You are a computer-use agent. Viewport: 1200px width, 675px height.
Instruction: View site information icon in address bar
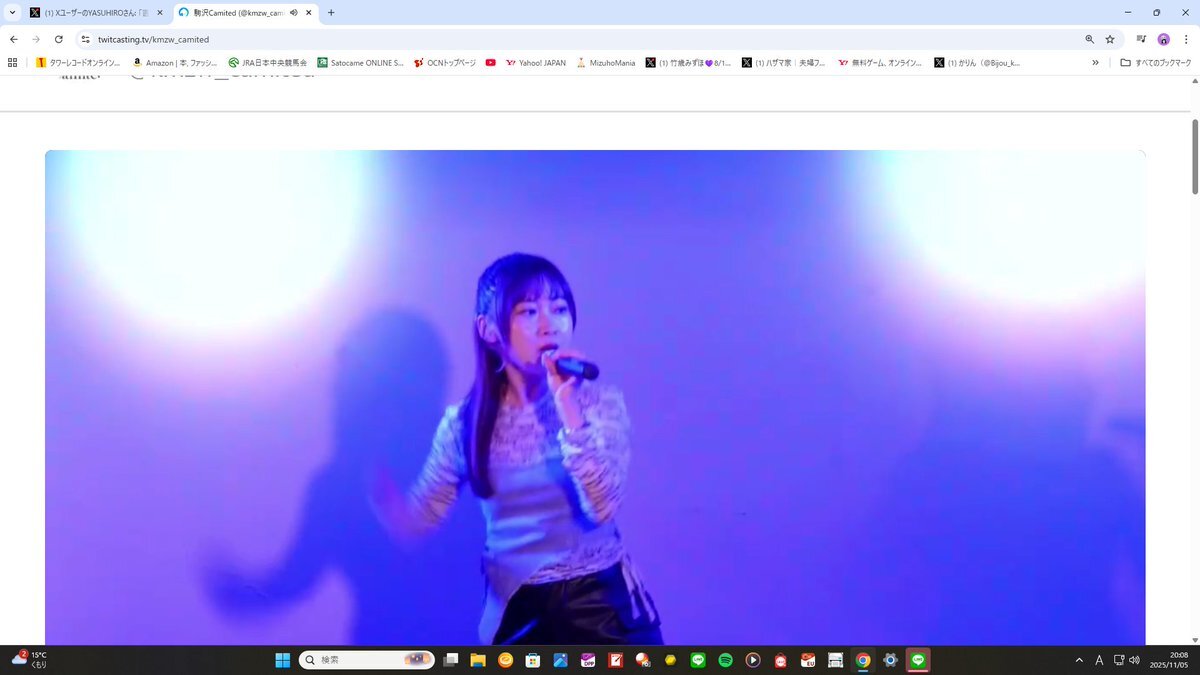(x=86, y=39)
